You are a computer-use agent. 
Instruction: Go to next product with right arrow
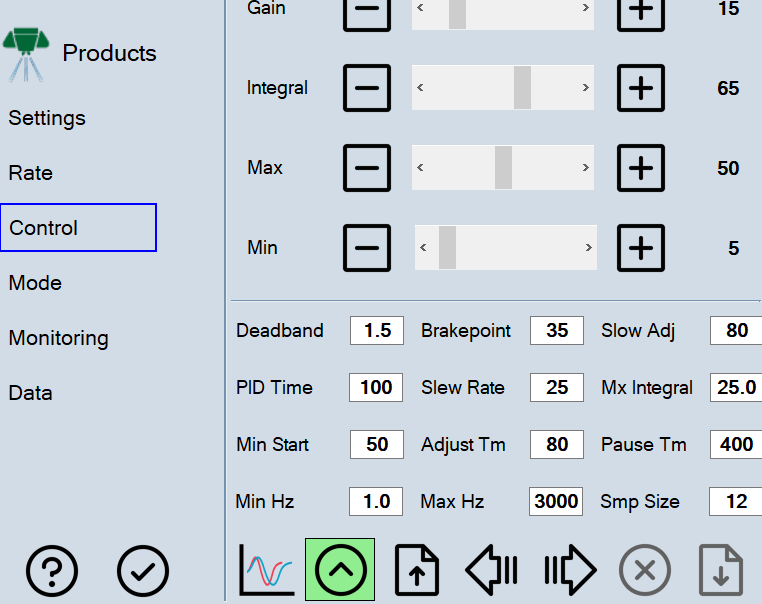coord(569,570)
